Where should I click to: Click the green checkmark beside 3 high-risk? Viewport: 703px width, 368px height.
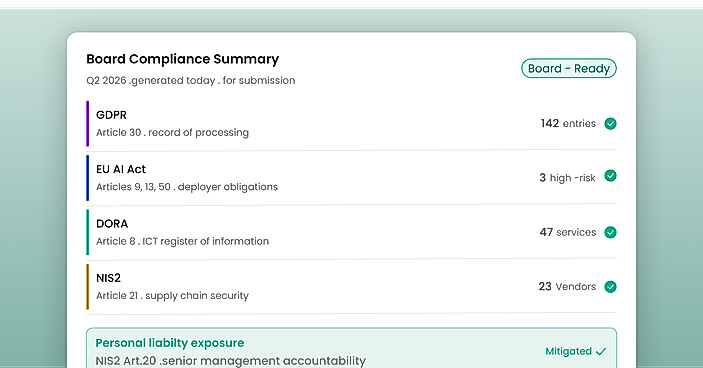tap(610, 176)
